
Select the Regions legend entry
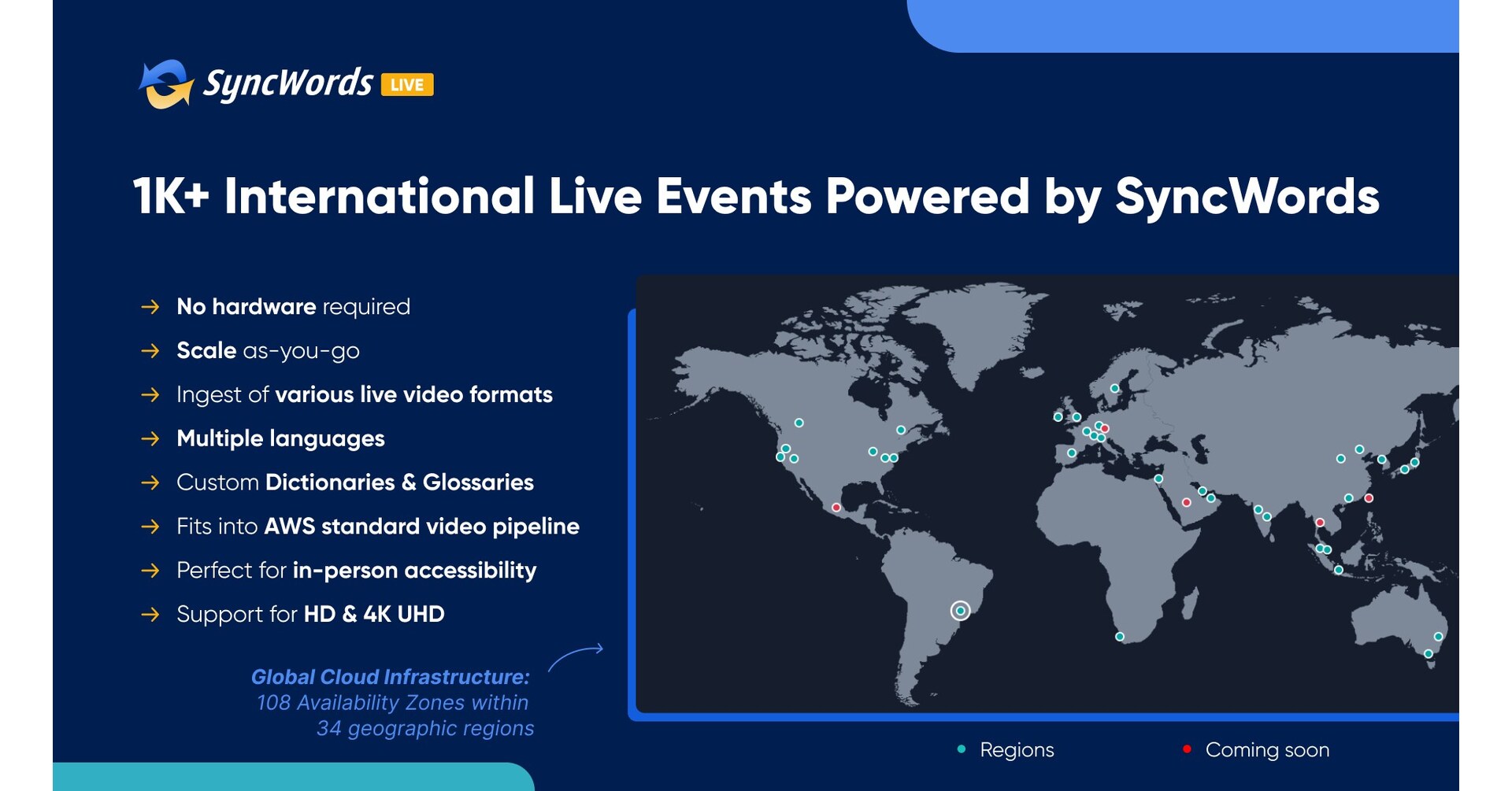click(x=1017, y=750)
